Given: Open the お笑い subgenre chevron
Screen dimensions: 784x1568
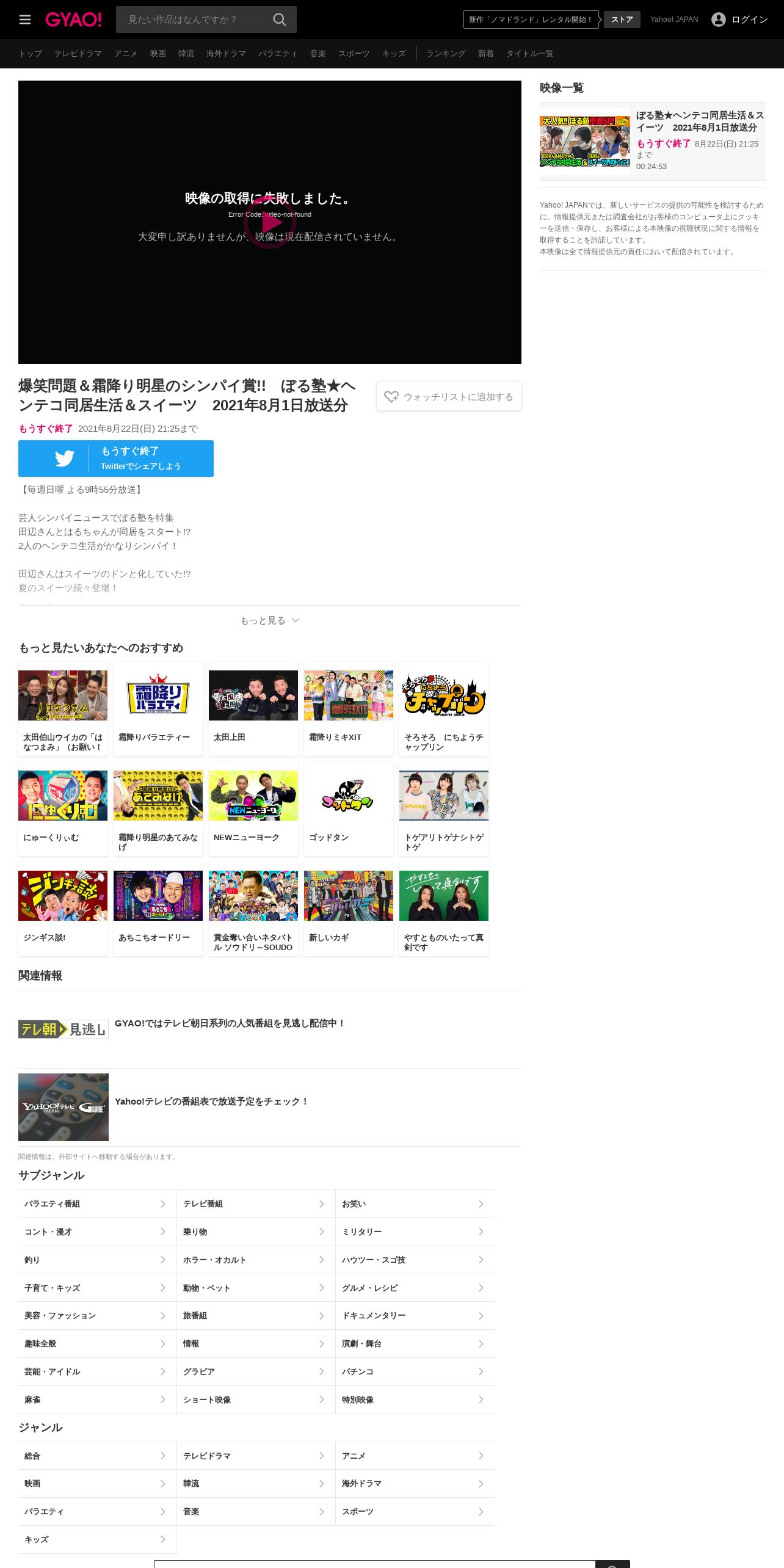Looking at the screenshot, I should [x=481, y=1204].
